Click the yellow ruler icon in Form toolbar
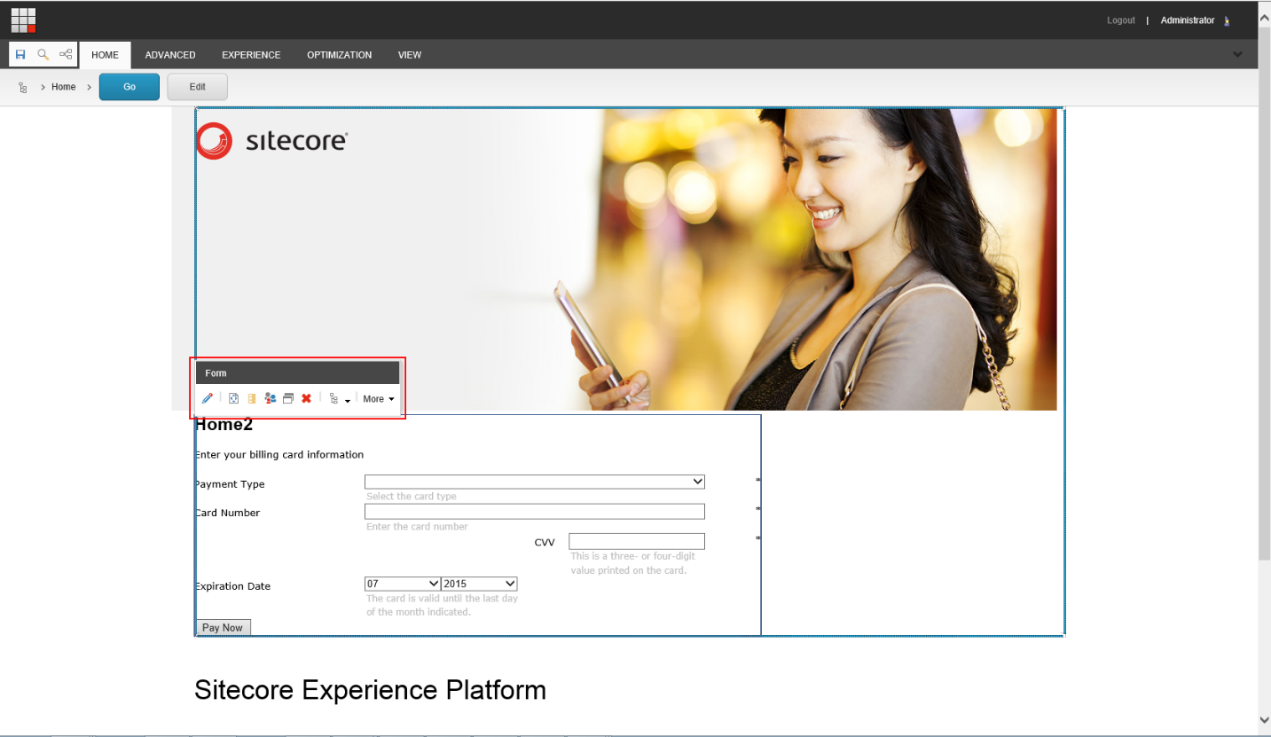The height and width of the screenshot is (737, 1271). 251,399
